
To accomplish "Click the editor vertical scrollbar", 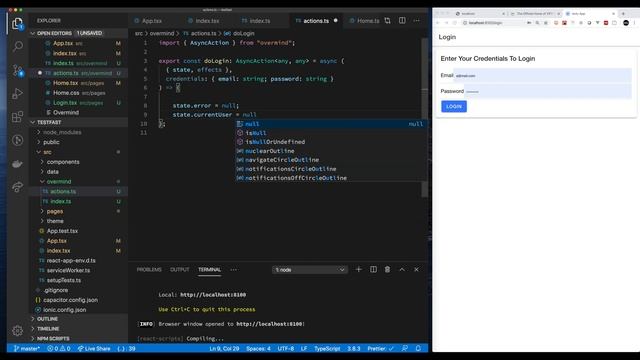I will click(x=424, y=118).
